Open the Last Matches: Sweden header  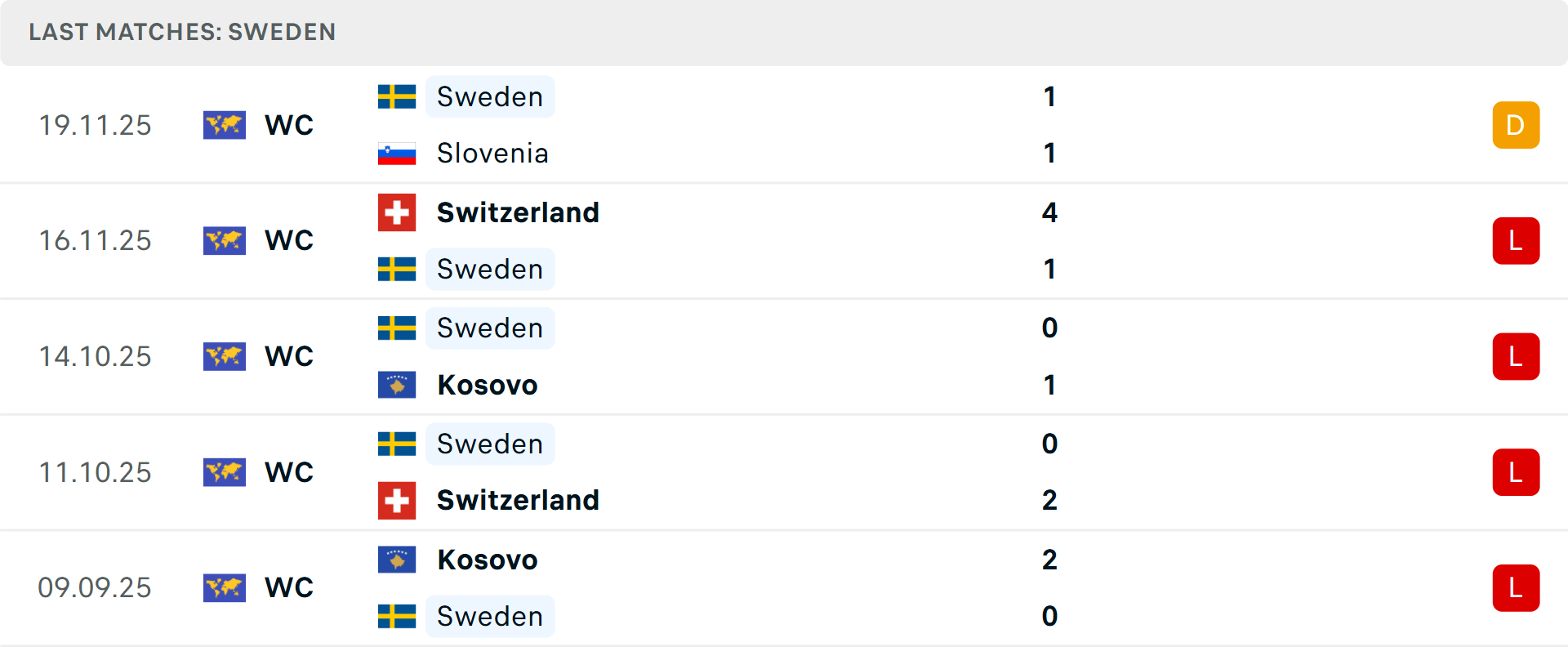click(182, 32)
